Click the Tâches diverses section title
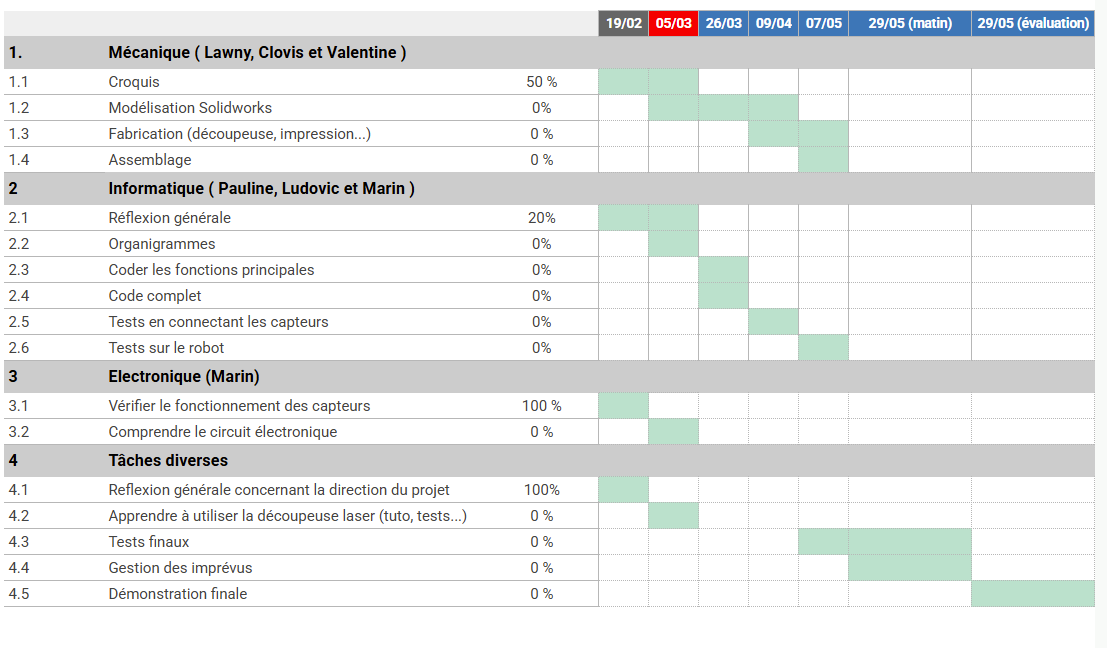Viewport: 1107px width, 648px height. pos(168,461)
